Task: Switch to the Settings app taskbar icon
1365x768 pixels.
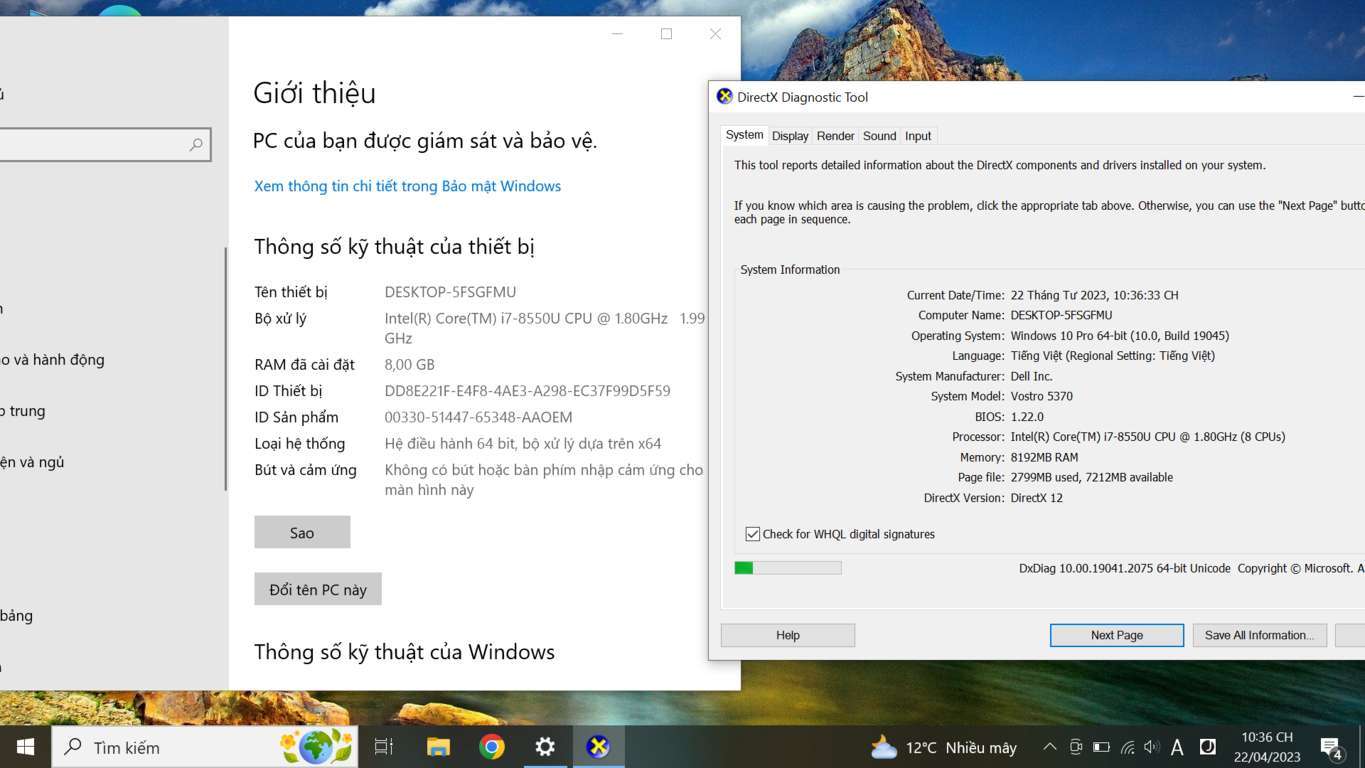Action: 545,747
